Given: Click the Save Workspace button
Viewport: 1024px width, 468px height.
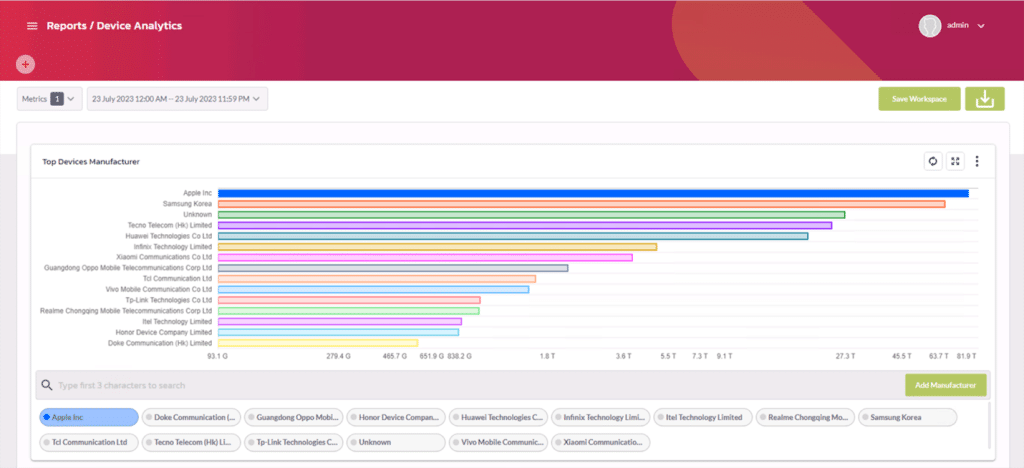Looking at the screenshot, I should pyautogui.click(x=919, y=99).
